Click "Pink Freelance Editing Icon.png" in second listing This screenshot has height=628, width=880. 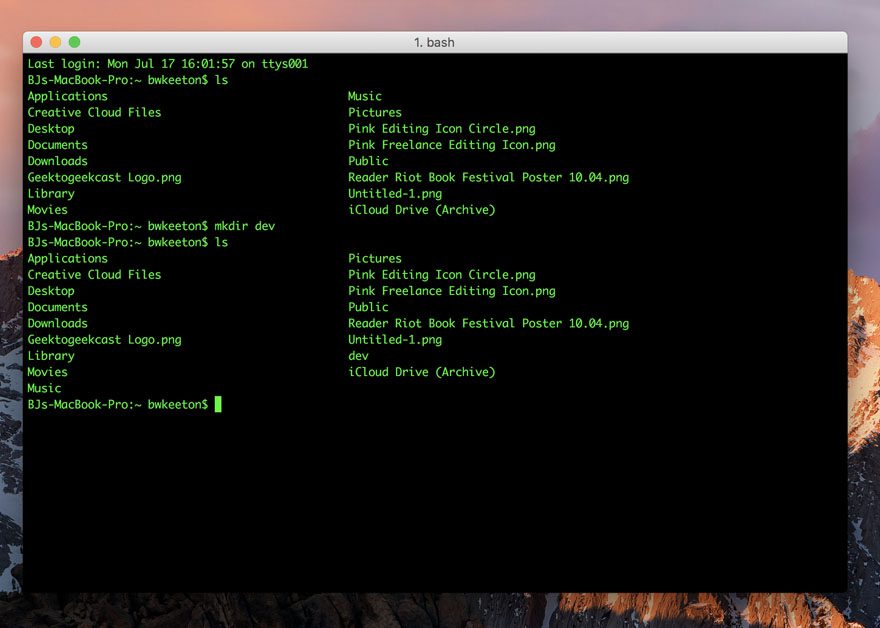pos(451,291)
